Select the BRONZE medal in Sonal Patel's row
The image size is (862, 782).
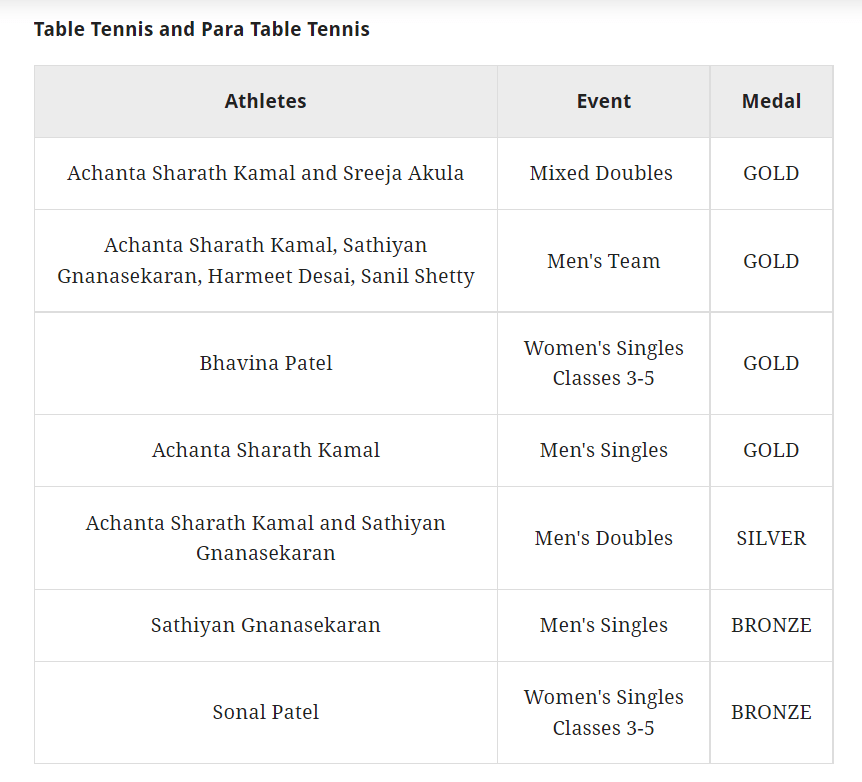(771, 712)
